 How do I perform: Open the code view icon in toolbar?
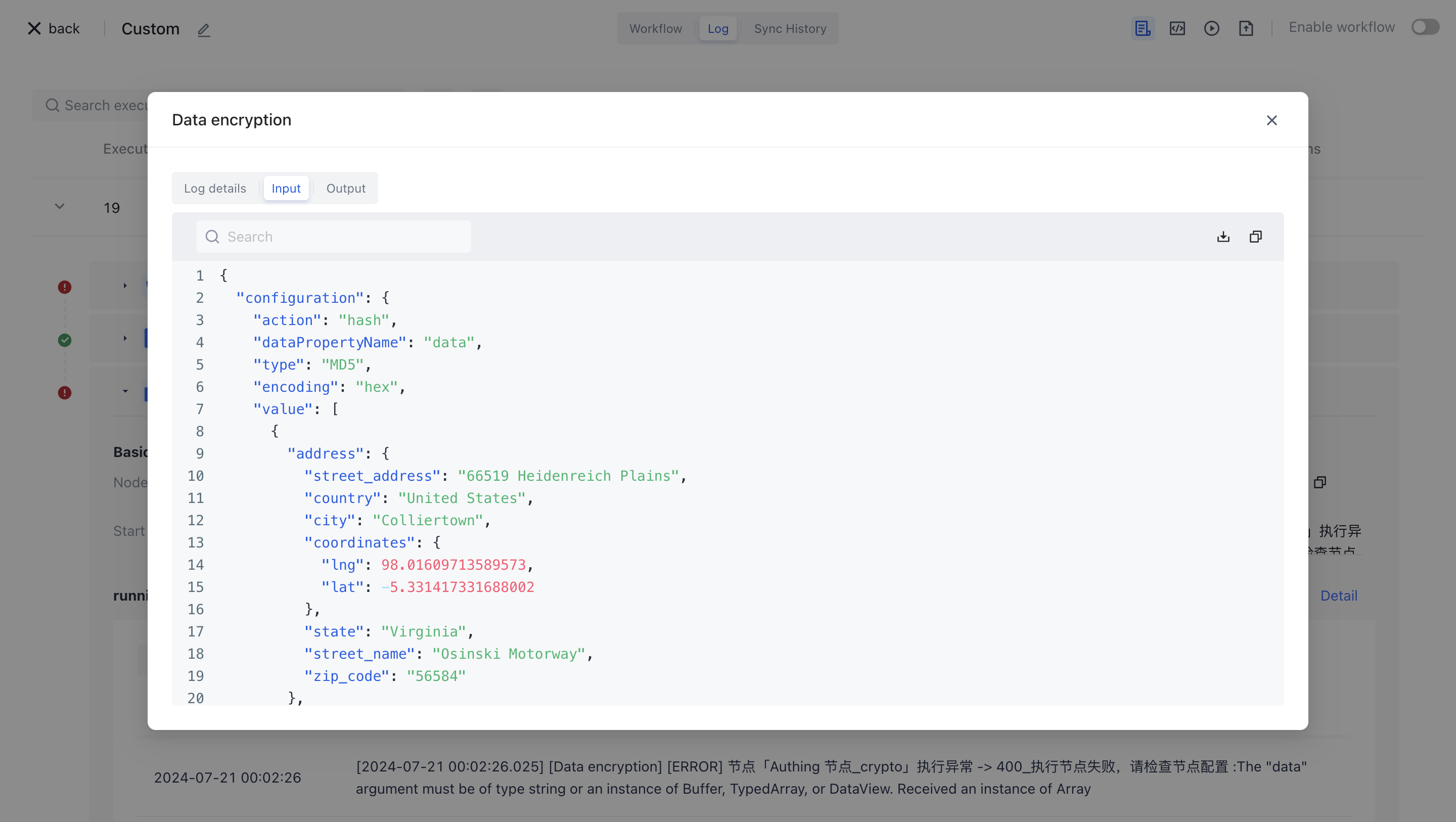1177,28
